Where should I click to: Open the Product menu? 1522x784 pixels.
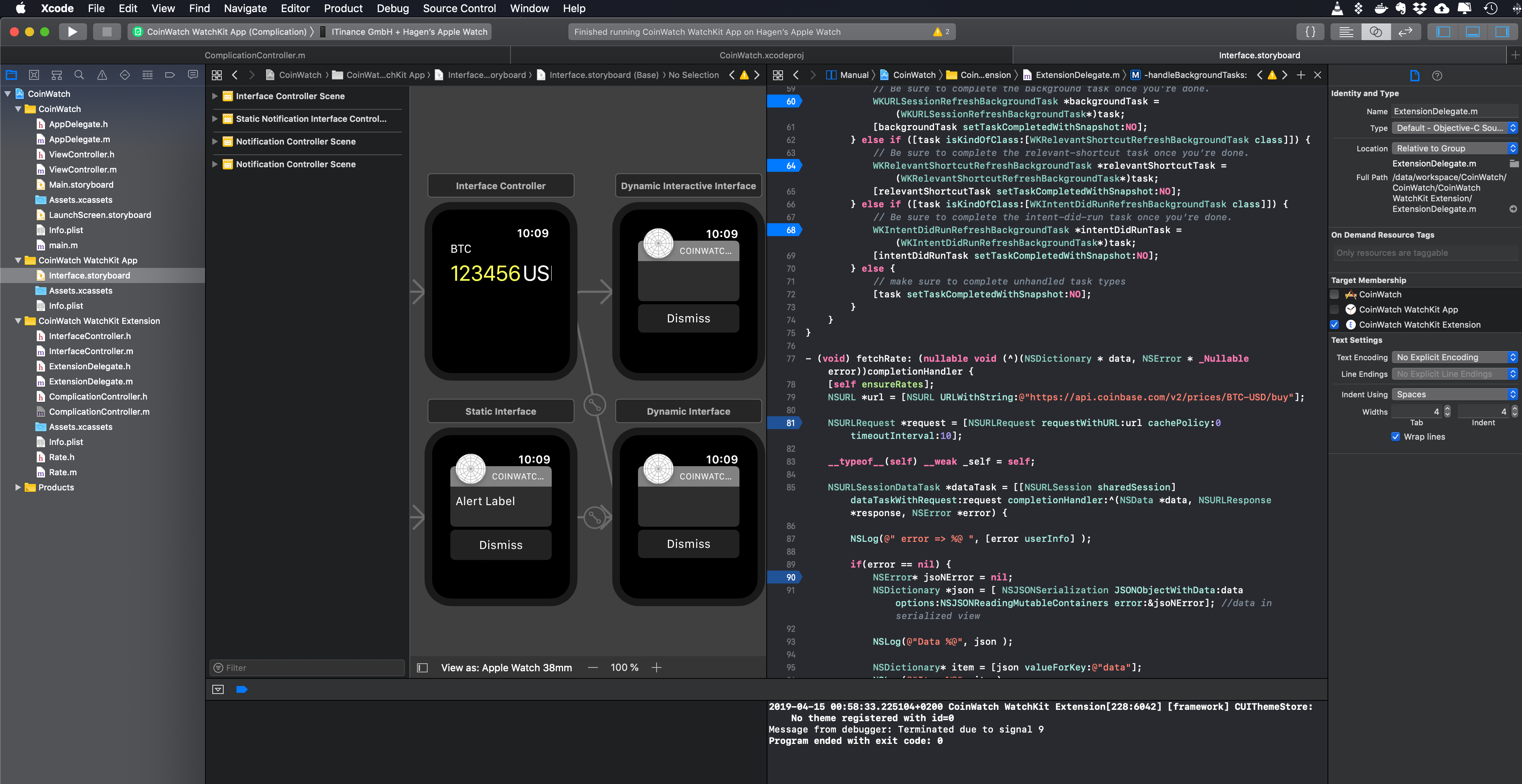click(343, 8)
